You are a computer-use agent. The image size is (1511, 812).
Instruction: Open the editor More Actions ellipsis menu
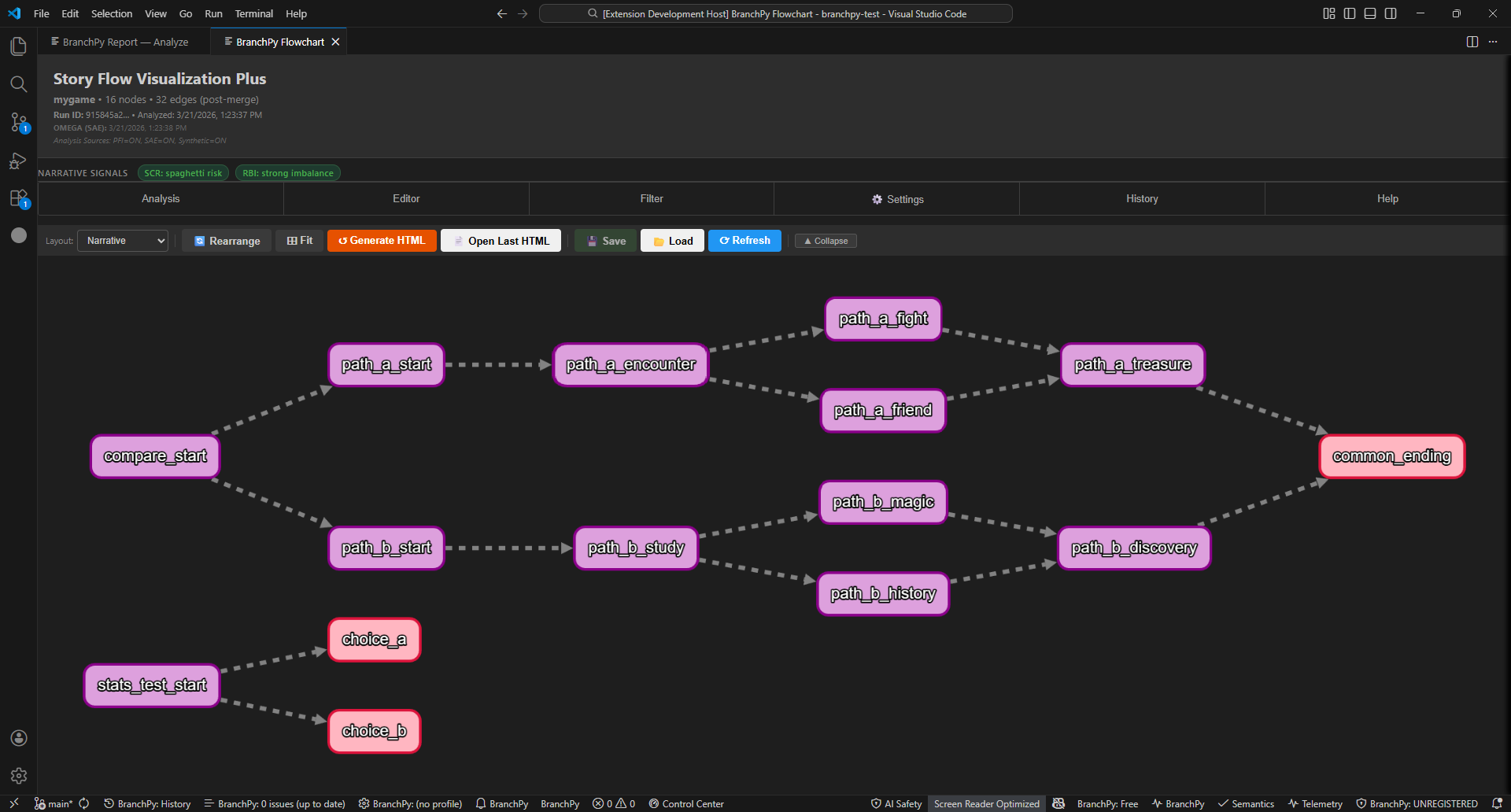[x=1493, y=42]
